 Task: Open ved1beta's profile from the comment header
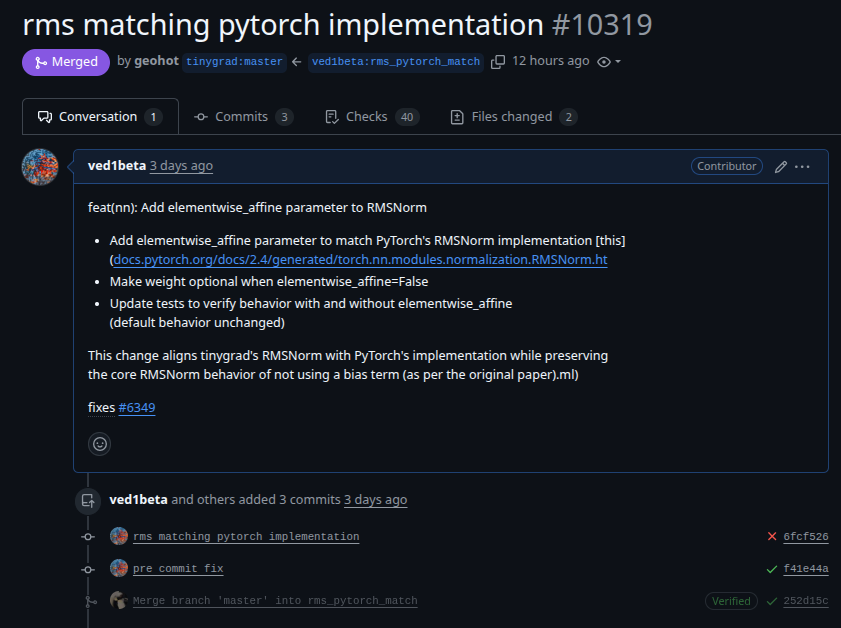(117, 166)
